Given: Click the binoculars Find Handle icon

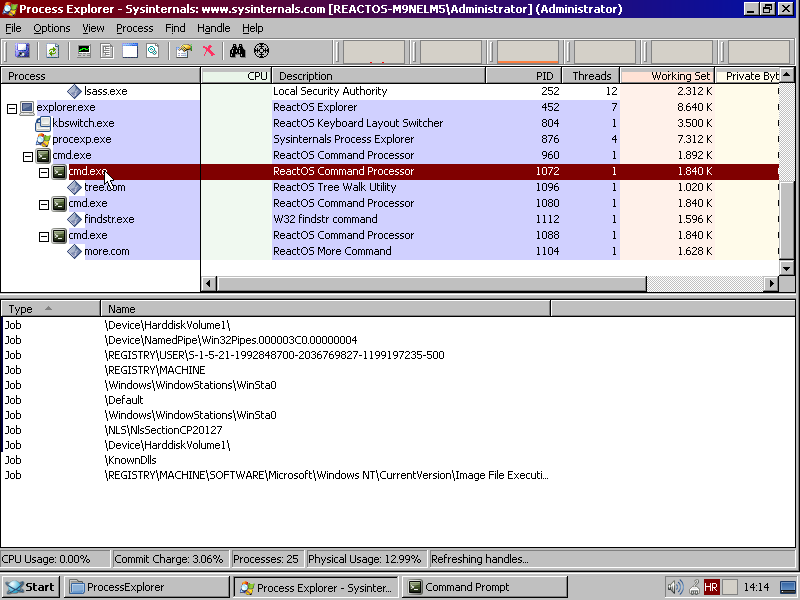Looking at the screenshot, I should point(237,51).
